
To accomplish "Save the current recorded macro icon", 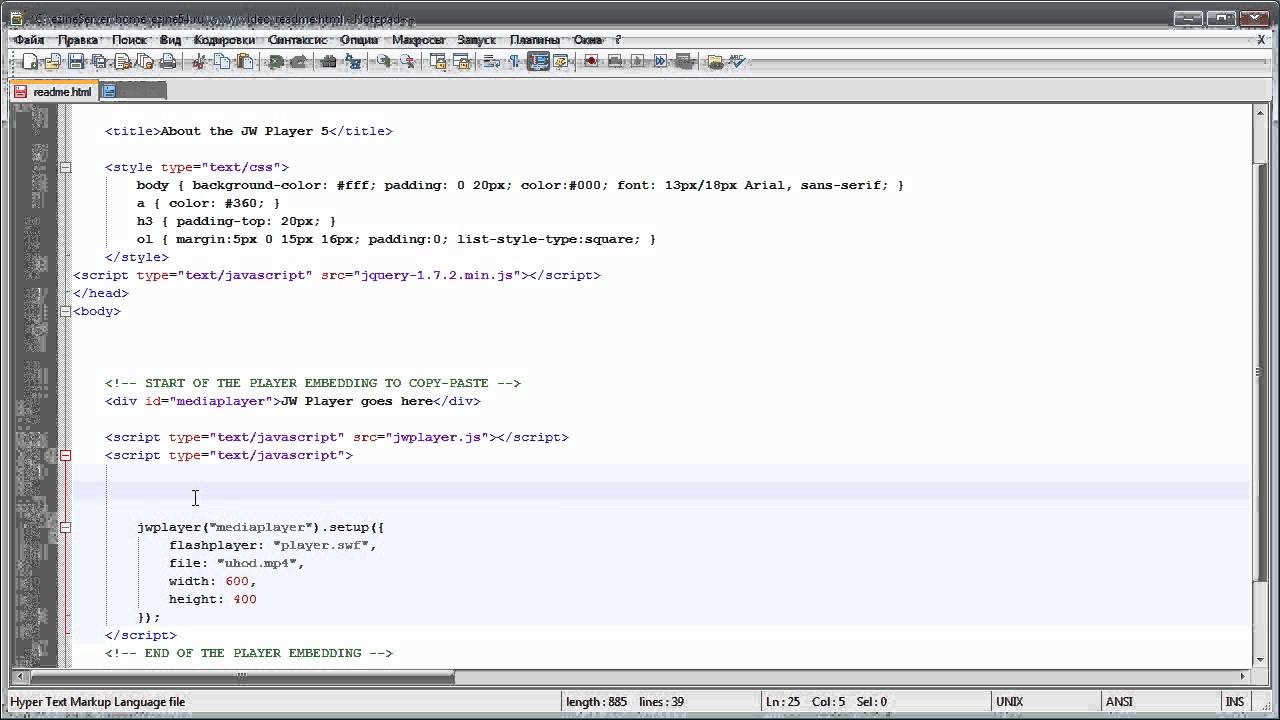I will [x=684, y=62].
